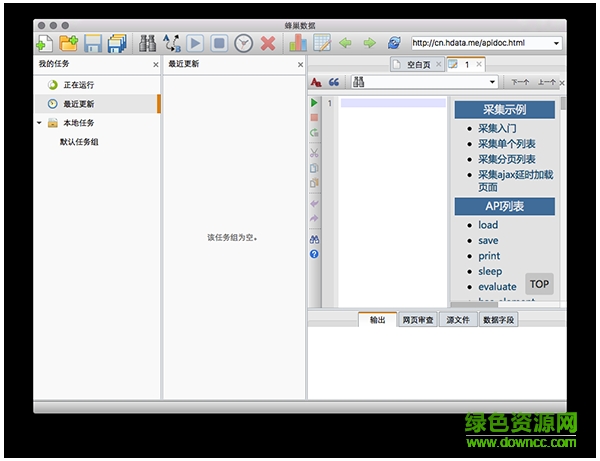Open the 采集单个列表 link
600x461 pixels.
(507, 144)
